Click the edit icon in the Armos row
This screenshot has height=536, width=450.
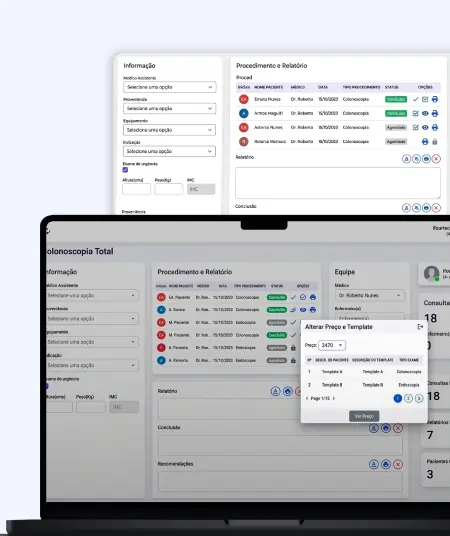[415, 113]
